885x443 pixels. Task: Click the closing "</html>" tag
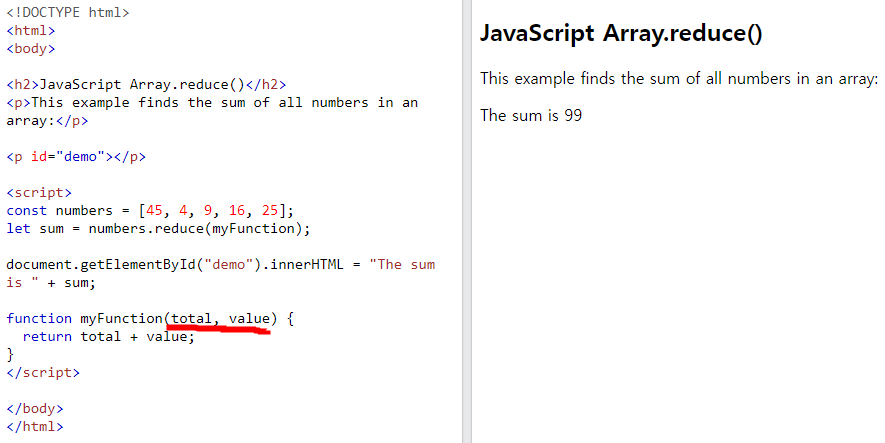pos(35,427)
